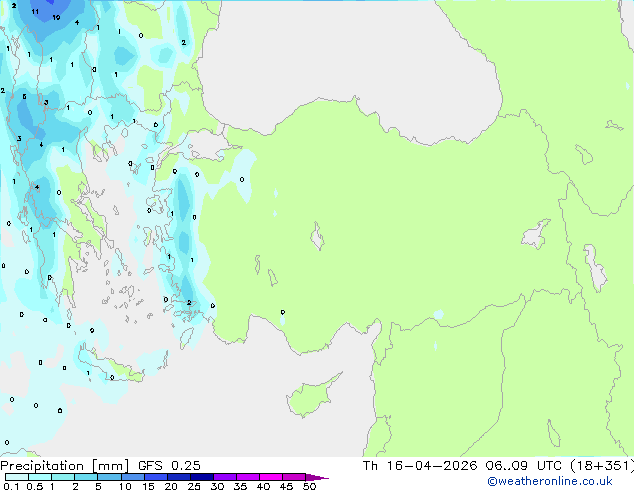Click the legend scale label '0.5'
634x490 pixels.
(34, 486)
